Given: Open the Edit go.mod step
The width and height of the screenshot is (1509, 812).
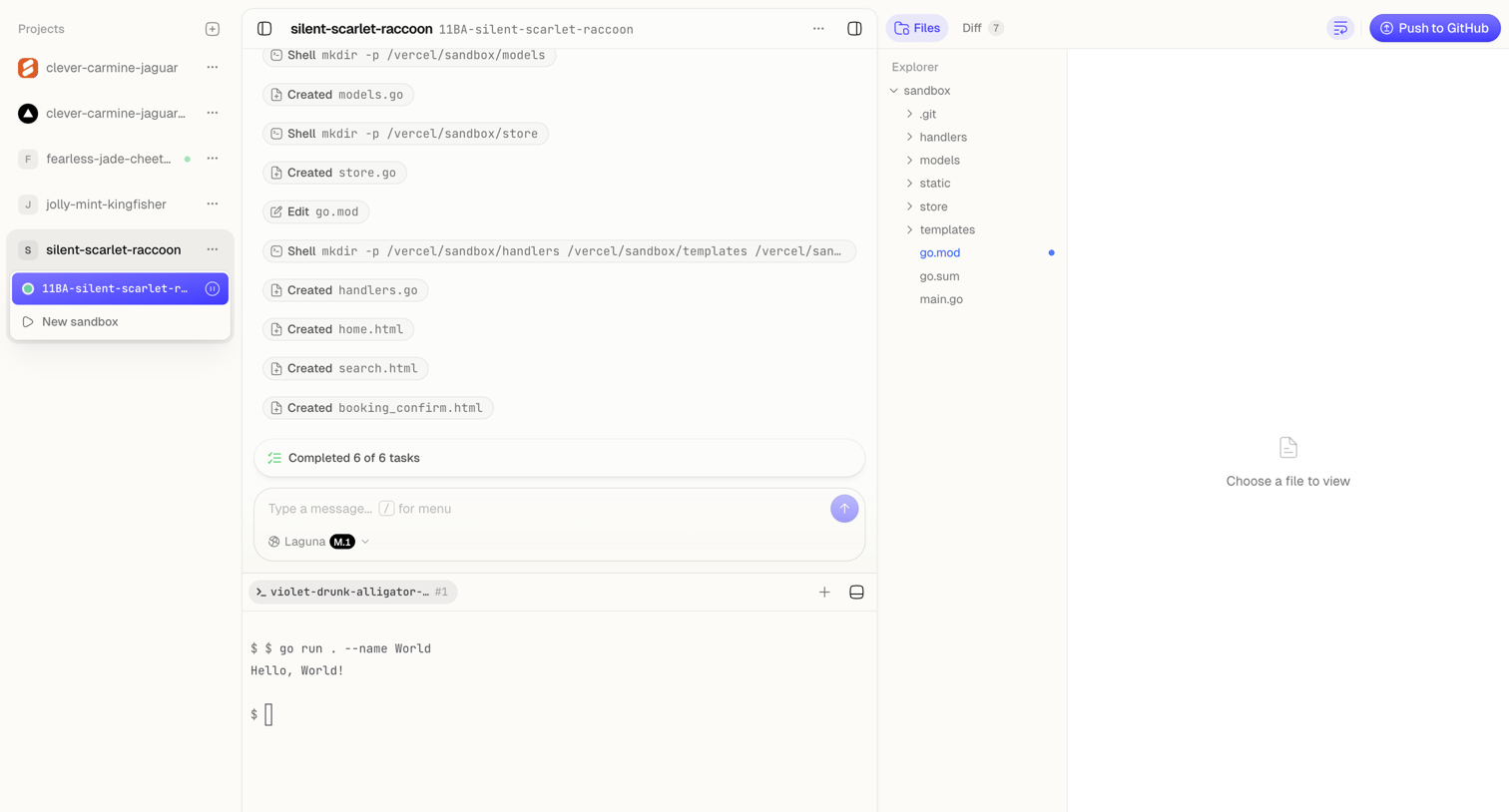Looking at the screenshot, I should (315, 211).
